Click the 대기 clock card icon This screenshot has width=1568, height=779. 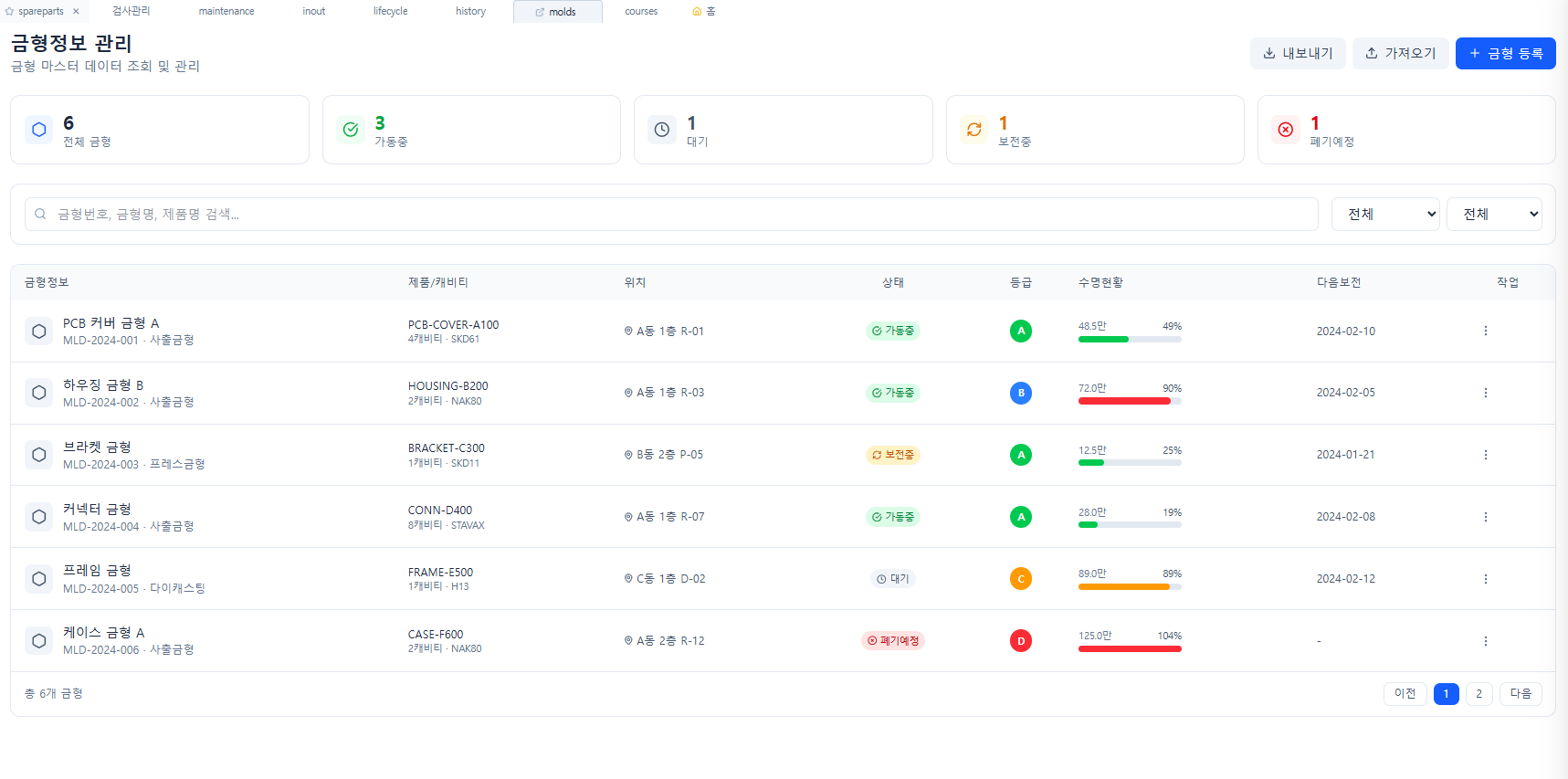point(662,130)
